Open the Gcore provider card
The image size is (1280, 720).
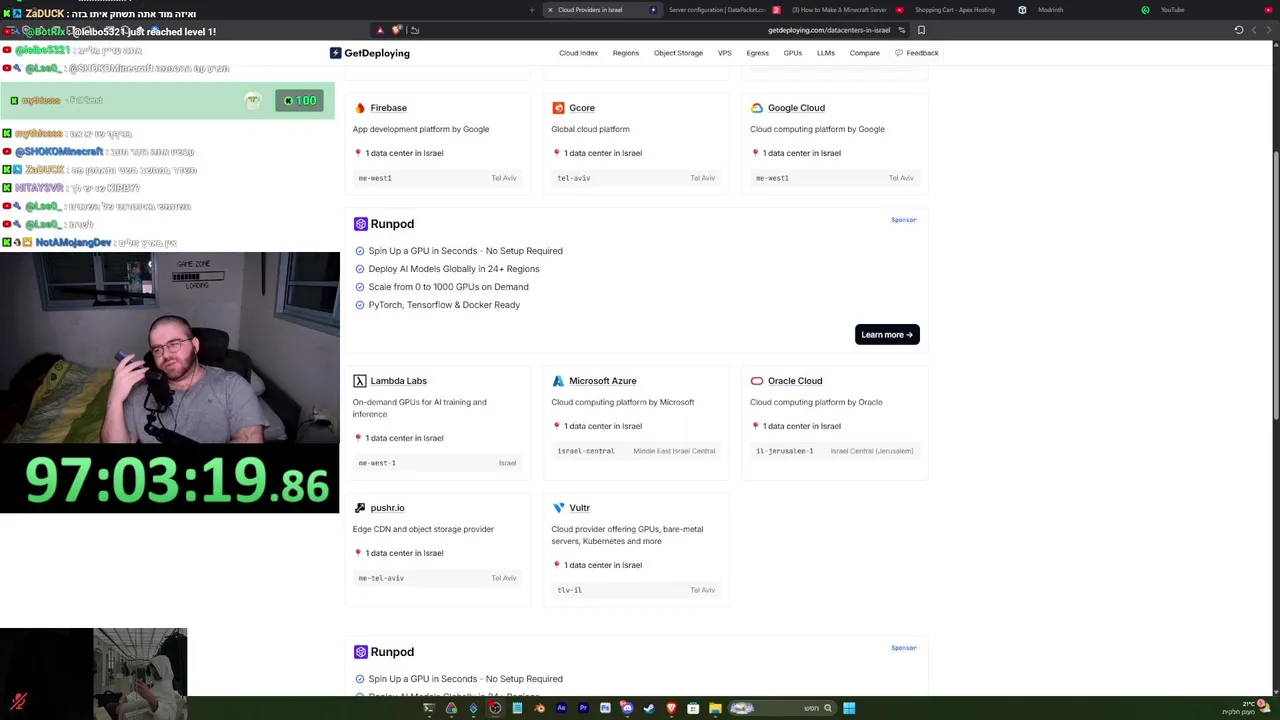[x=635, y=143]
